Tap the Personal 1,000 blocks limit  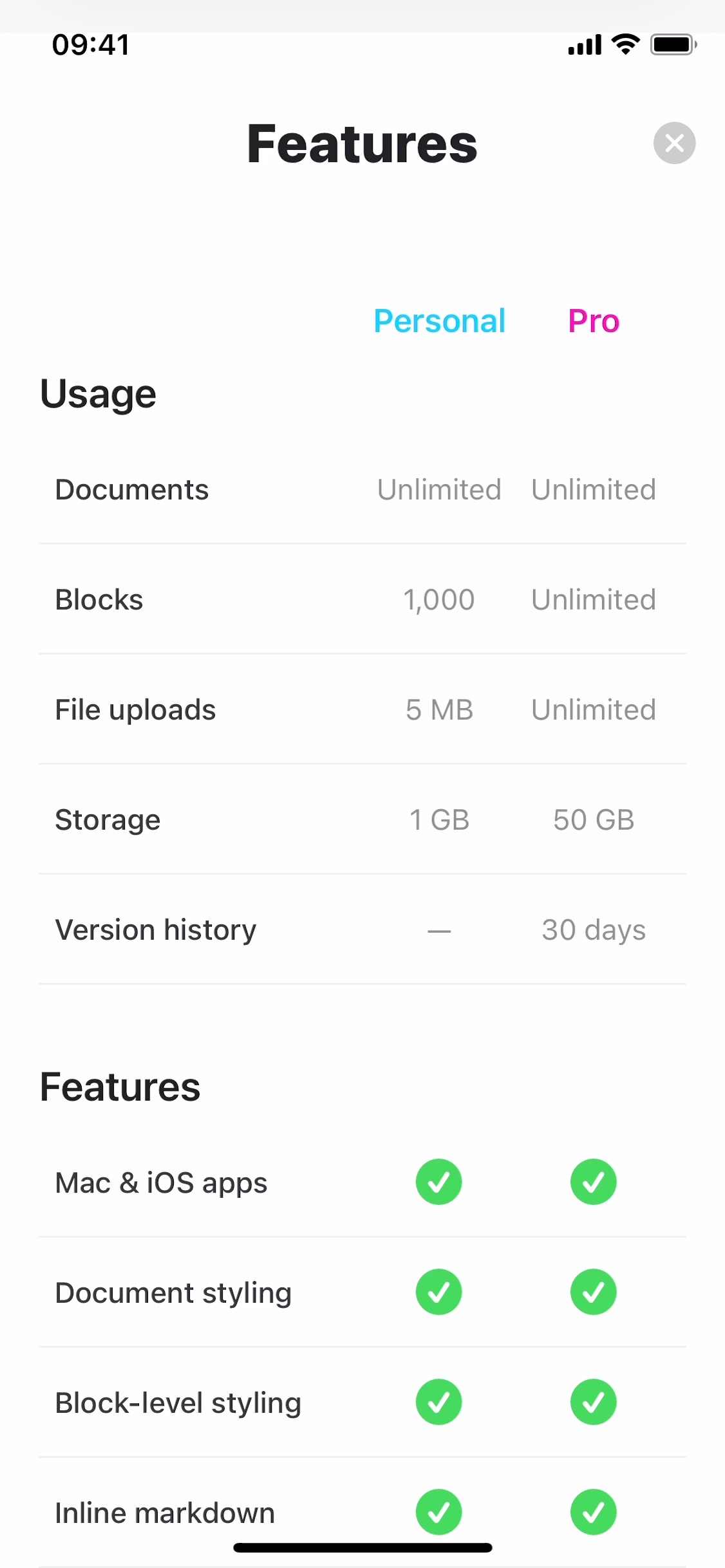point(439,600)
